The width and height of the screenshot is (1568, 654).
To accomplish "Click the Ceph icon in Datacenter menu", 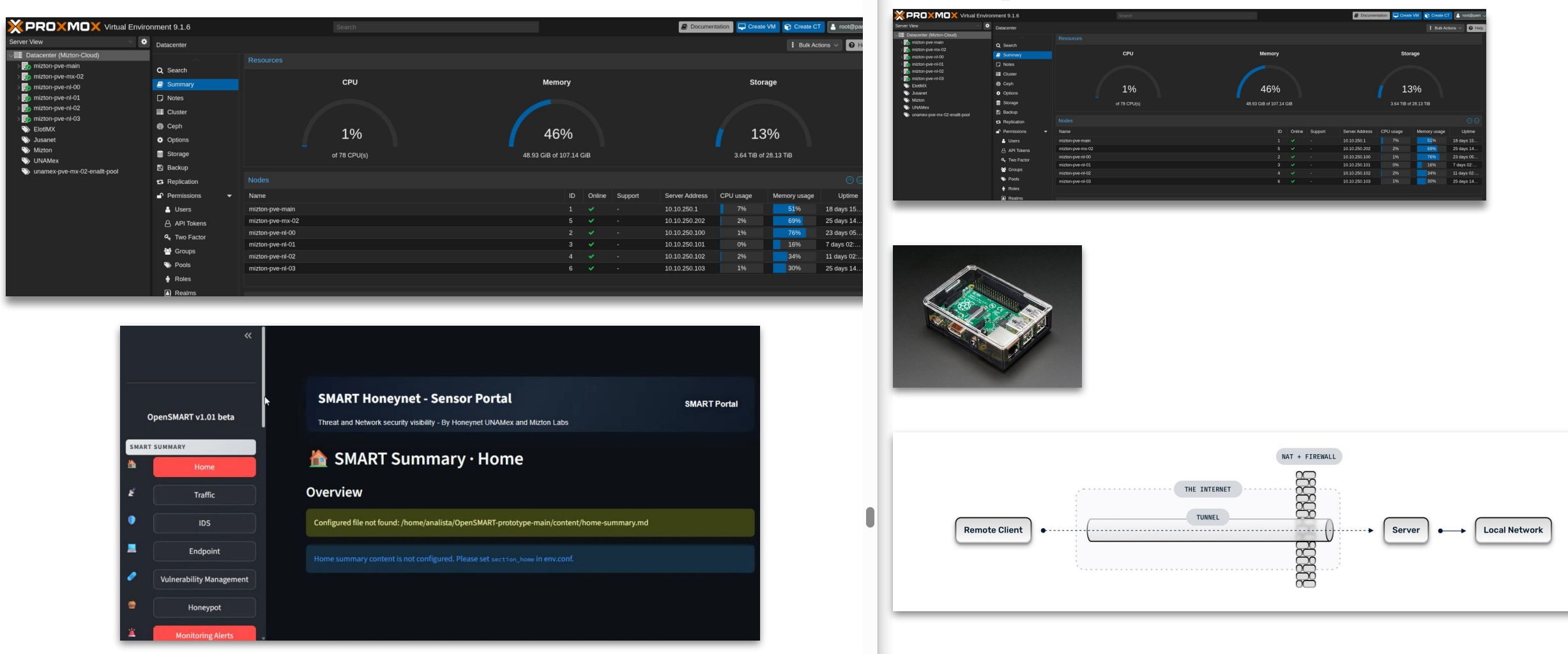I will point(160,126).
